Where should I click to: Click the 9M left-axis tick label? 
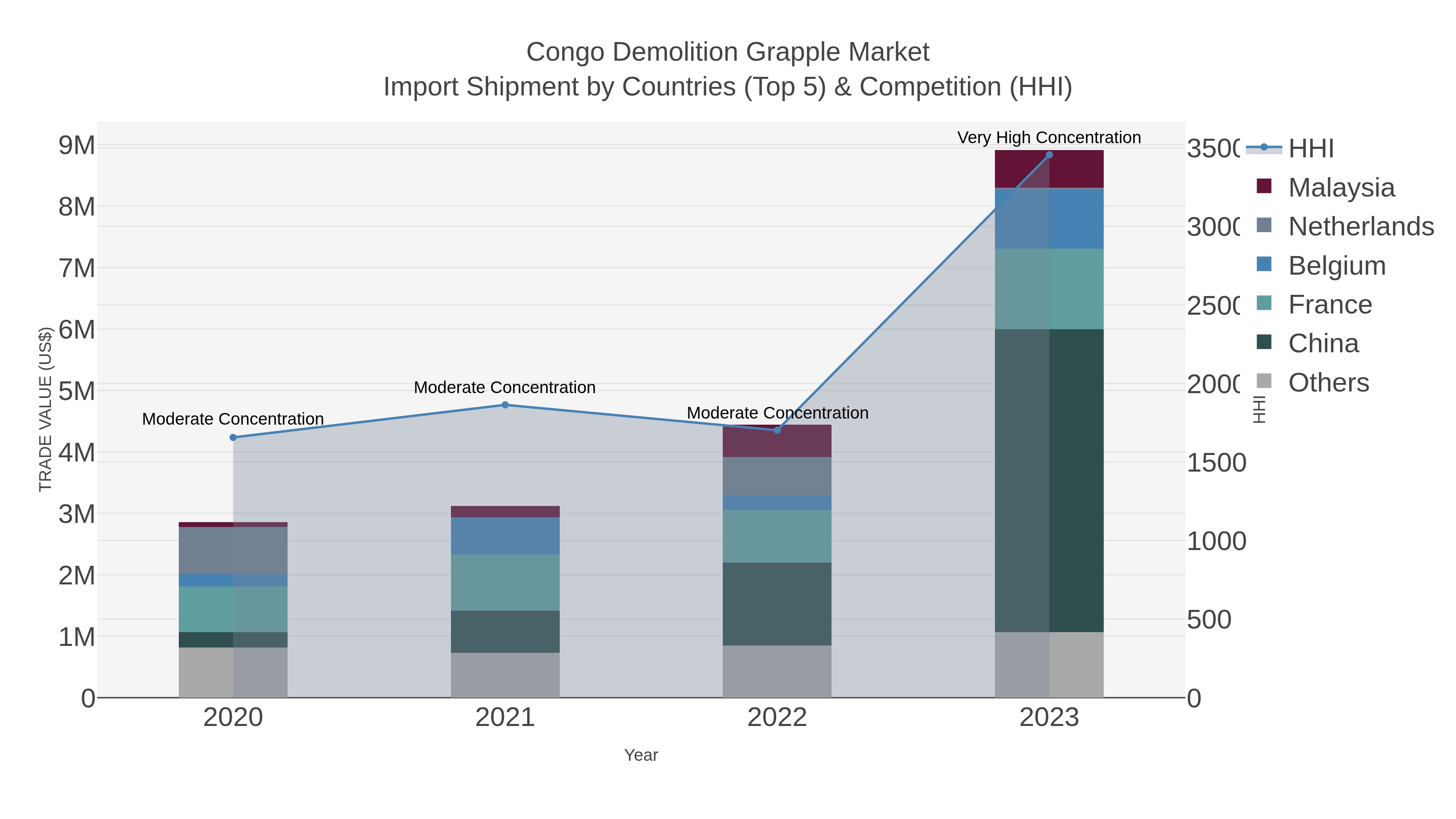coord(77,145)
